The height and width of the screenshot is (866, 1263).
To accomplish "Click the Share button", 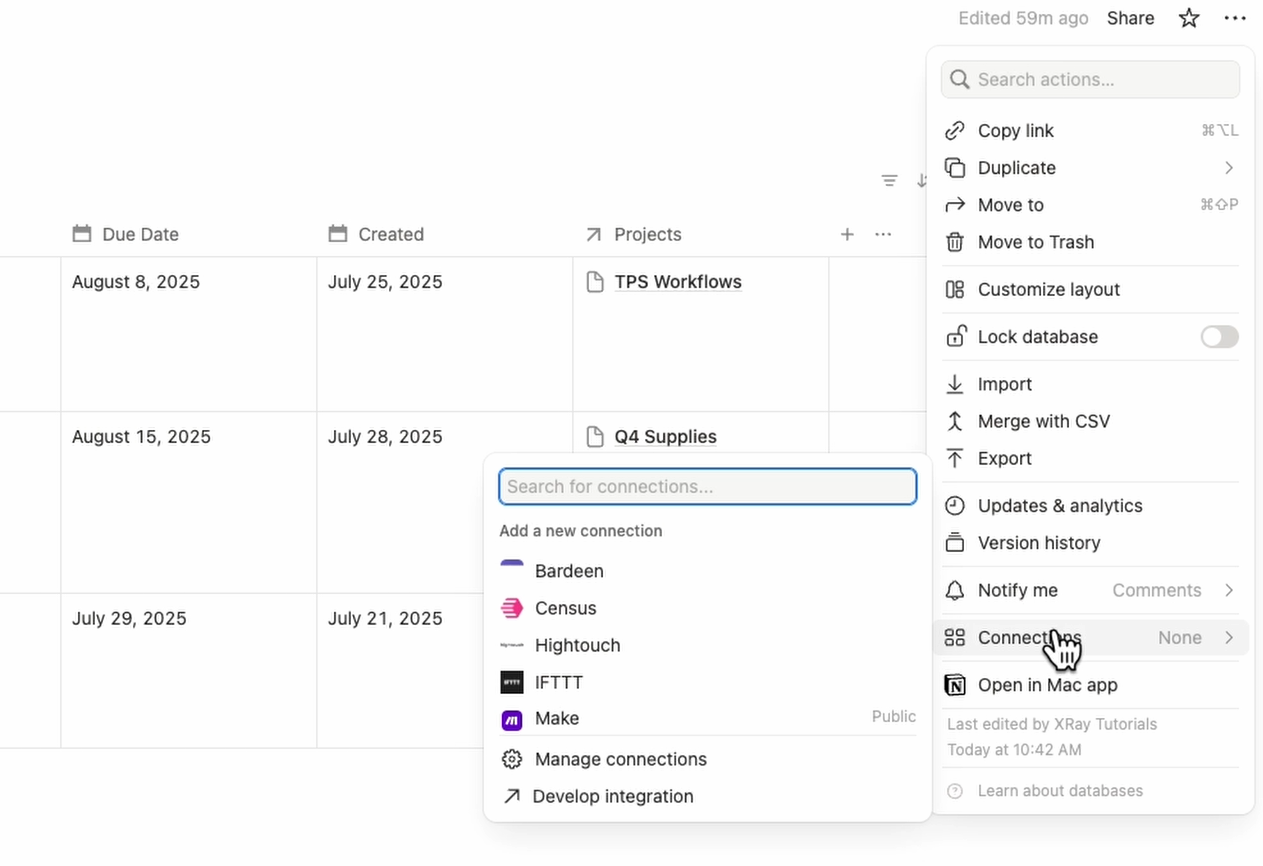I will 1131,18.
